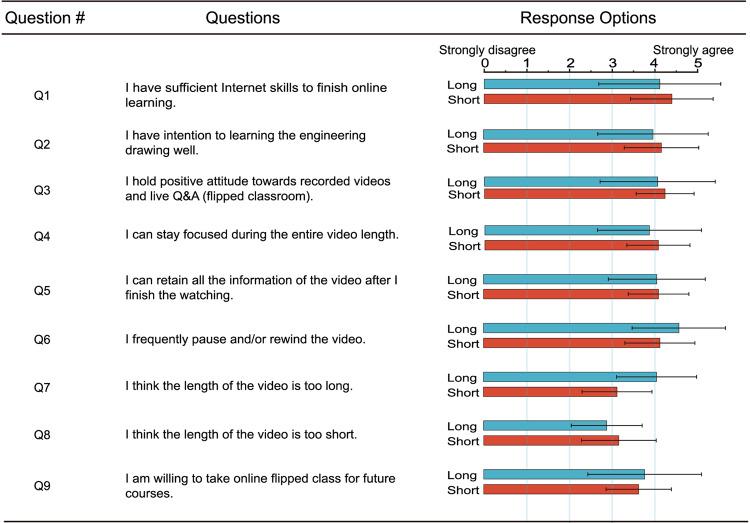750x523 pixels.
Task: Click the red Short bar for Q1
Action: (576, 99)
